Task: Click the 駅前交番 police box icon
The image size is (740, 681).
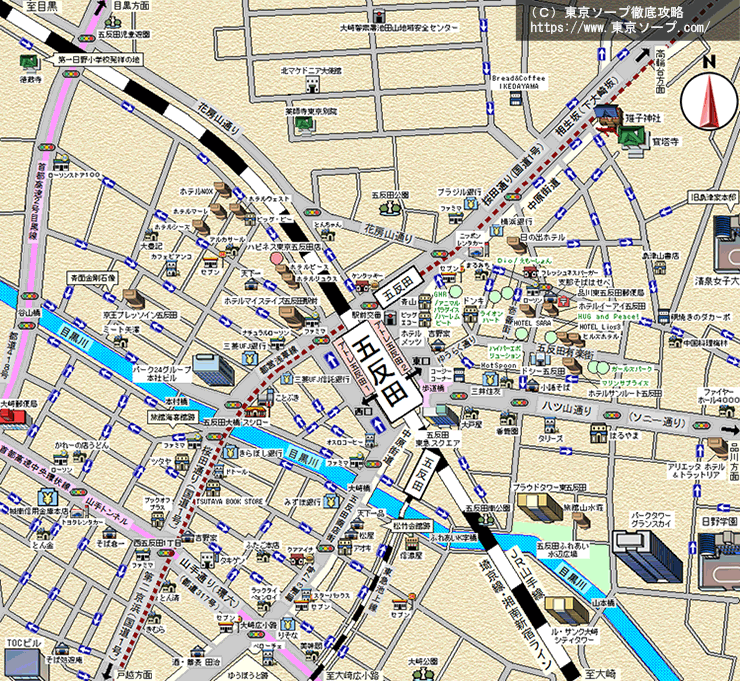Action: (x=390, y=317)
